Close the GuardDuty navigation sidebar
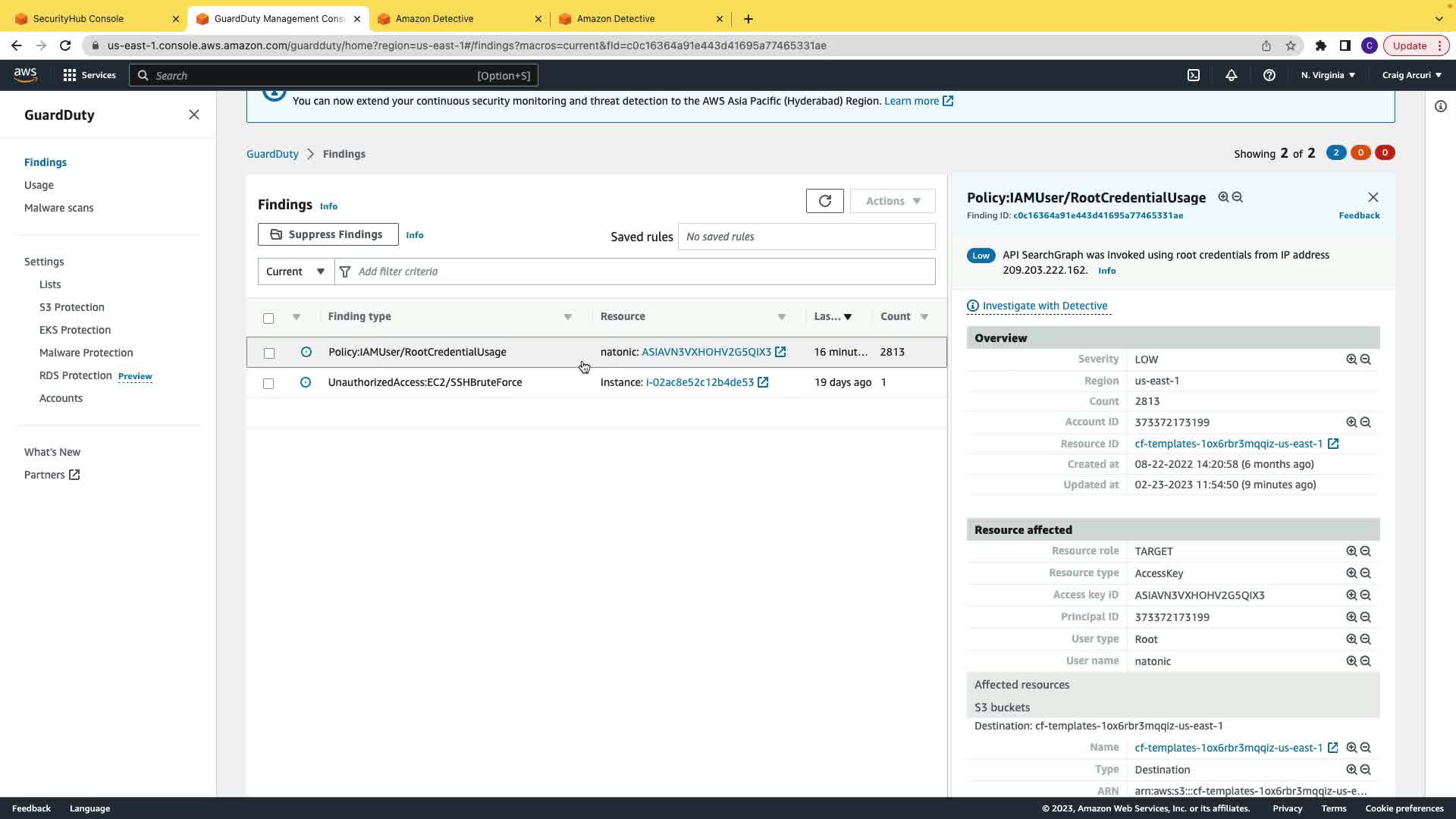This screenshot has height=819, width=1456. click(194, 115)
